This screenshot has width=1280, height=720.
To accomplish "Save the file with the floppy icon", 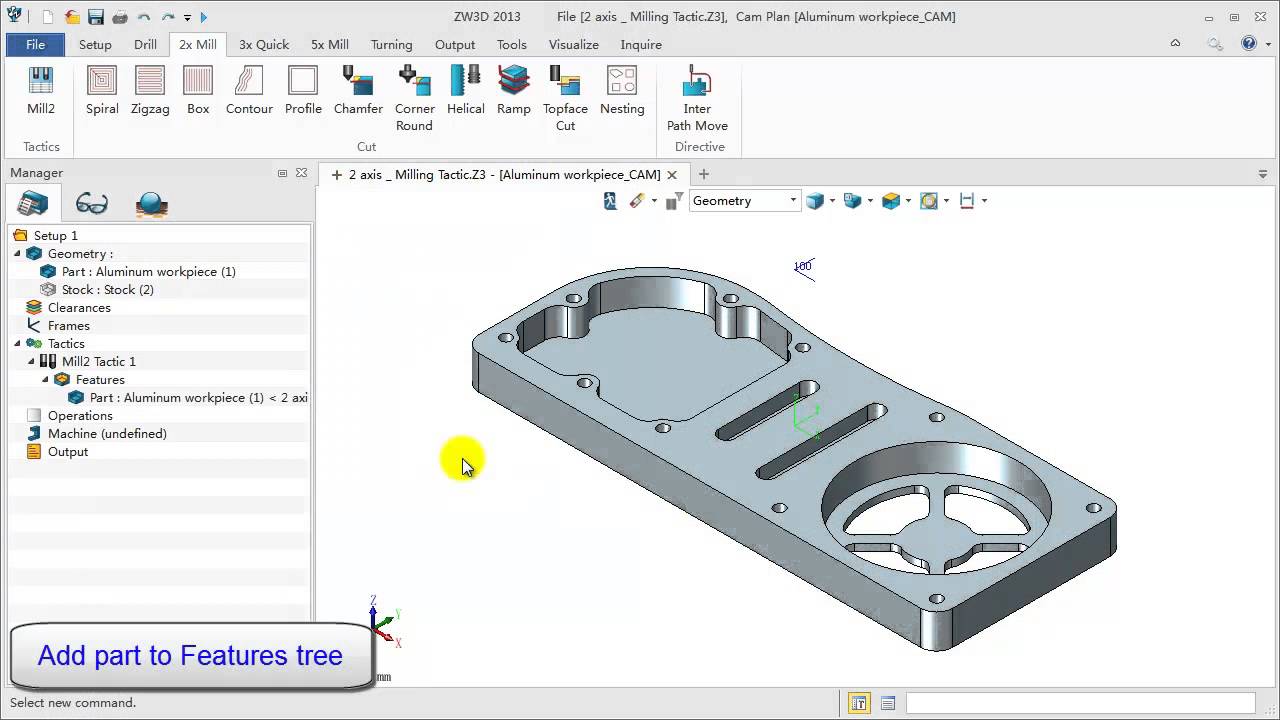I will coord(96,17).
